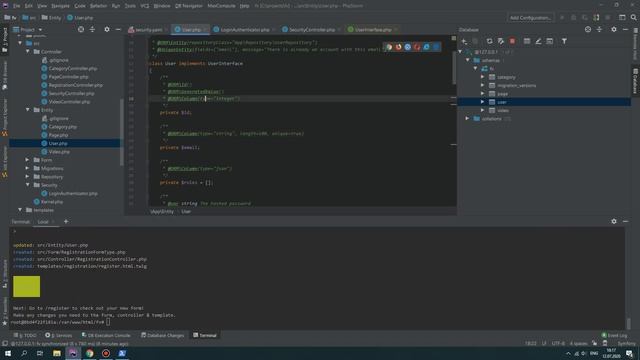Open File Explorer from the Windows taskbar
The height and width of the screenshot is (360, 640).
tap(57, 353)
